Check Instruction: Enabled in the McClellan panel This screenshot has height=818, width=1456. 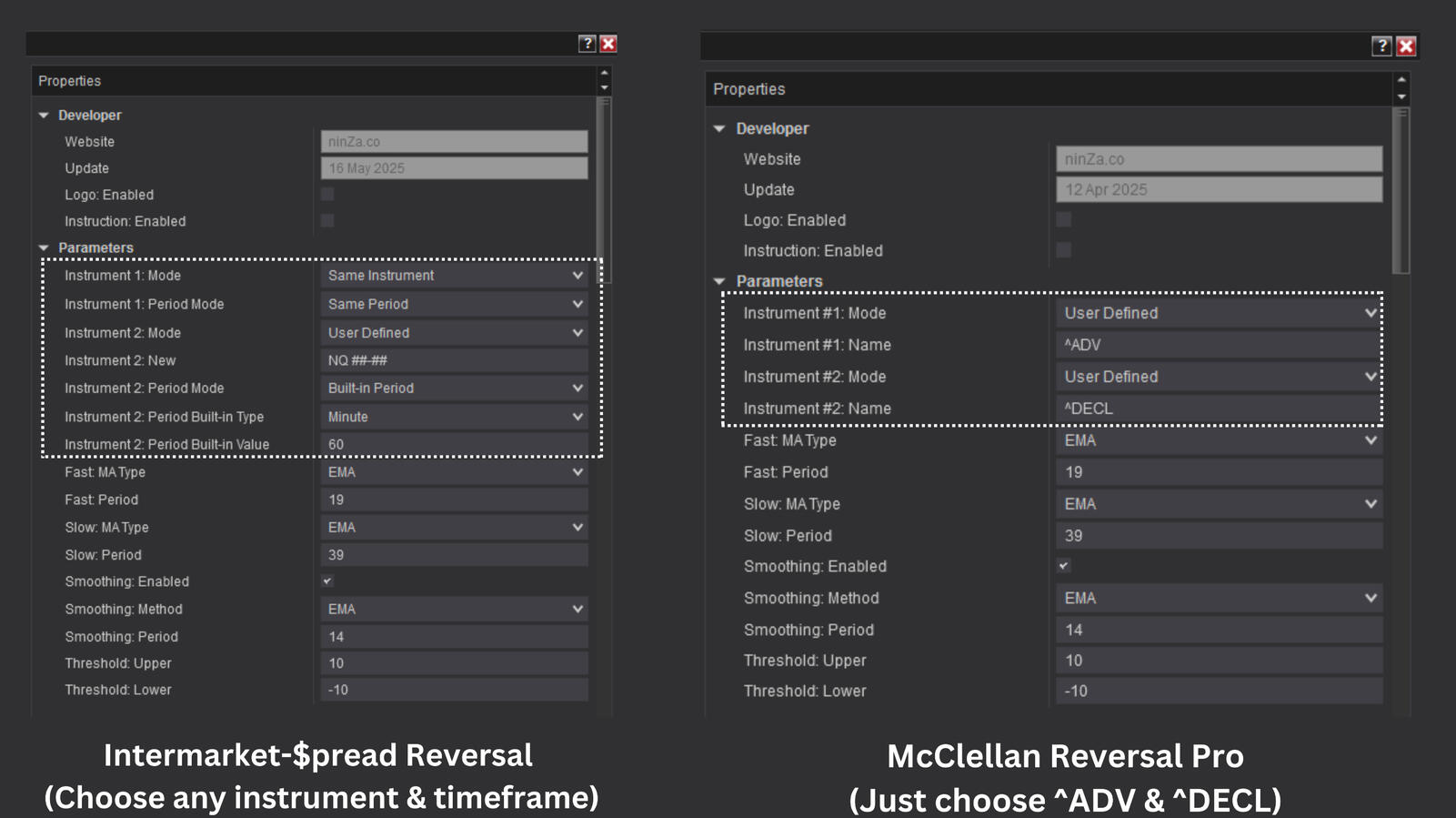click(x=1063, y=250)
